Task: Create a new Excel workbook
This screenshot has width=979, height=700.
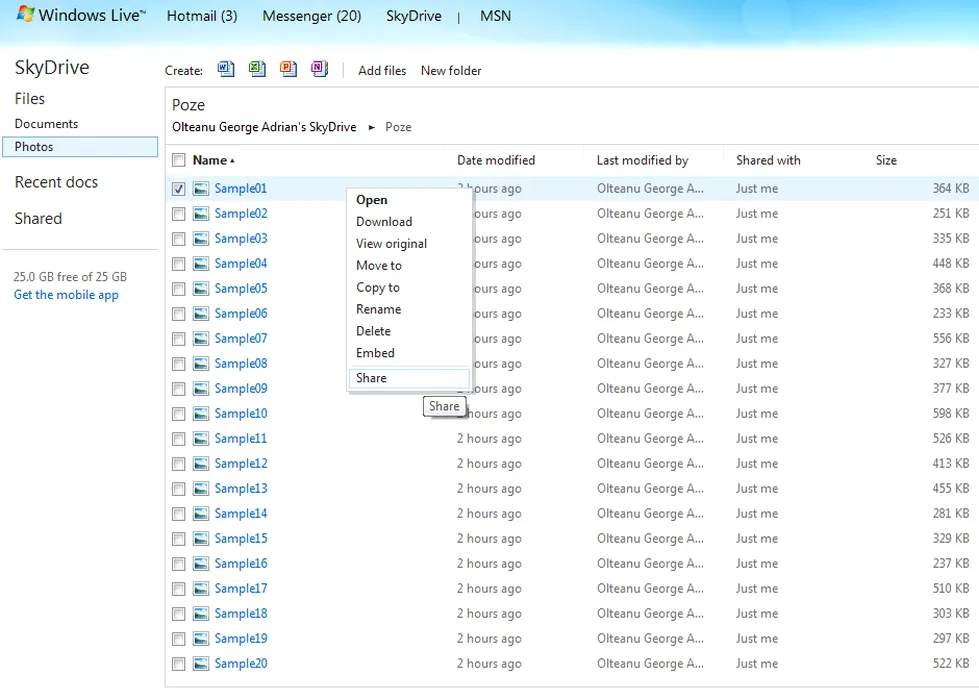Action: (257, 69)
